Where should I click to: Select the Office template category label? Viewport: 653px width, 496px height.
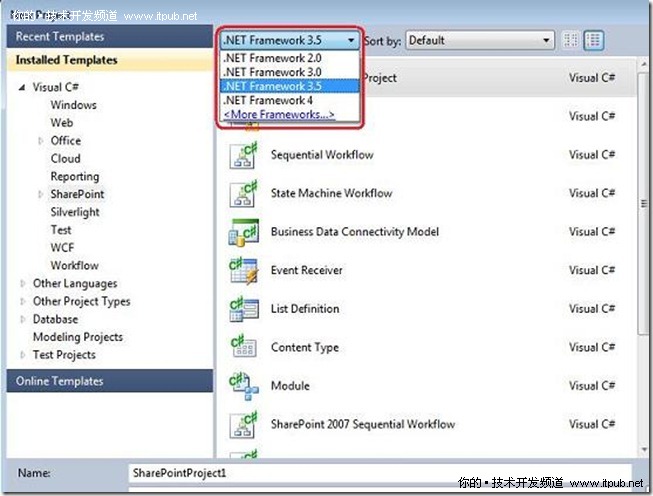pyautogui.click(x=66, y=141)
